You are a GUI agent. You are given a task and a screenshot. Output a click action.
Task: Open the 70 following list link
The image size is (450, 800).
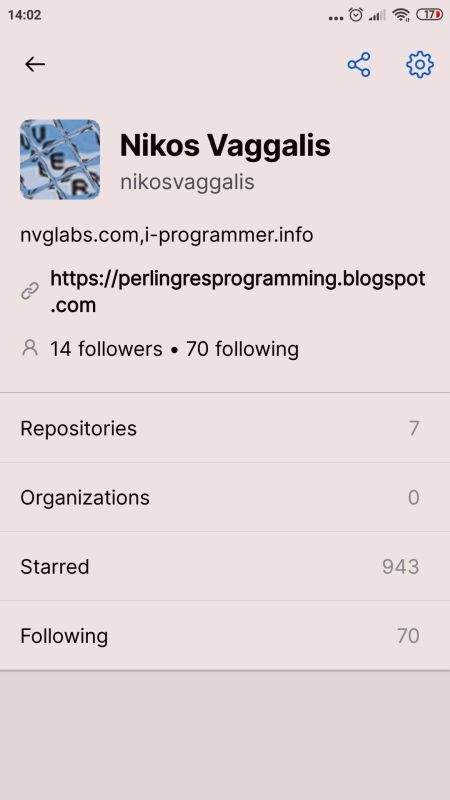242,349
